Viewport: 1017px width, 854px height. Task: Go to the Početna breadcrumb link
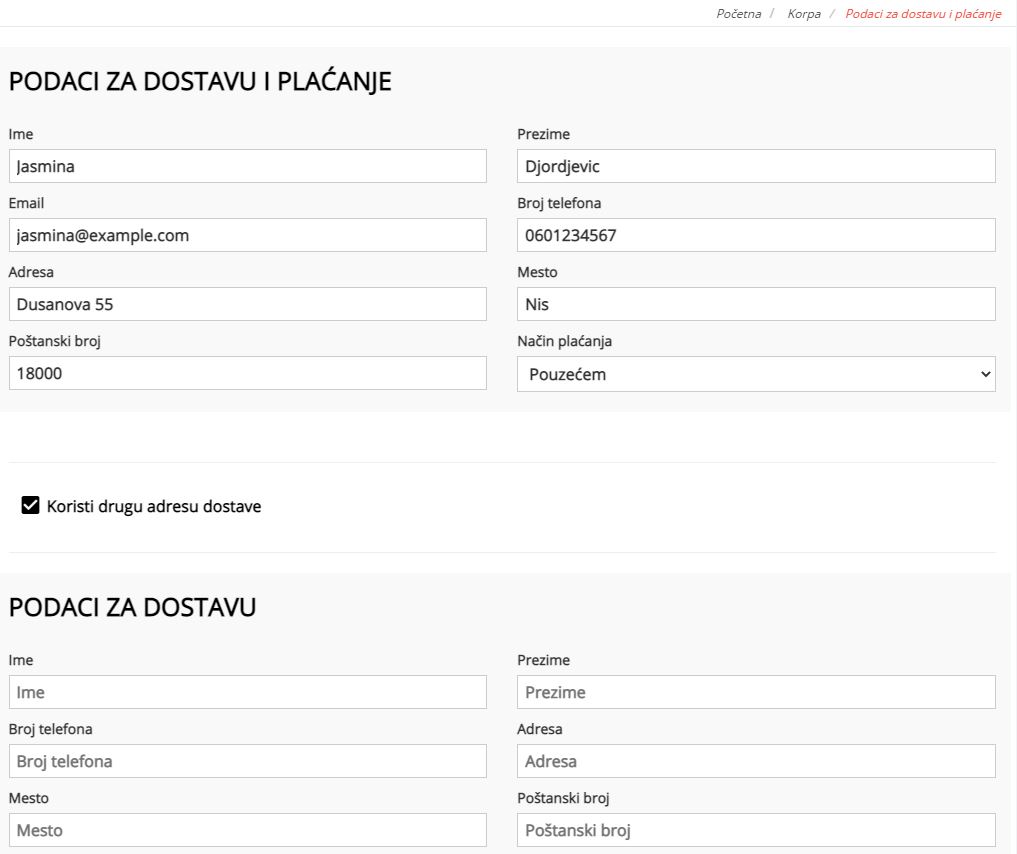coord(738,13)
